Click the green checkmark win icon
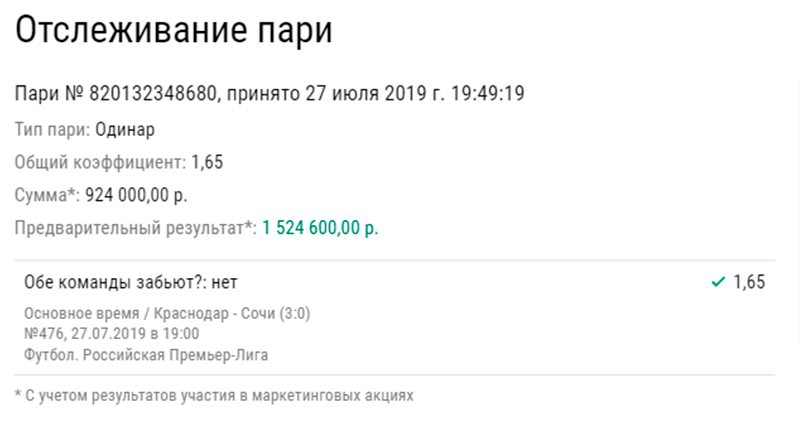Viewport: 800px width, 429px height. click(717, 283)
